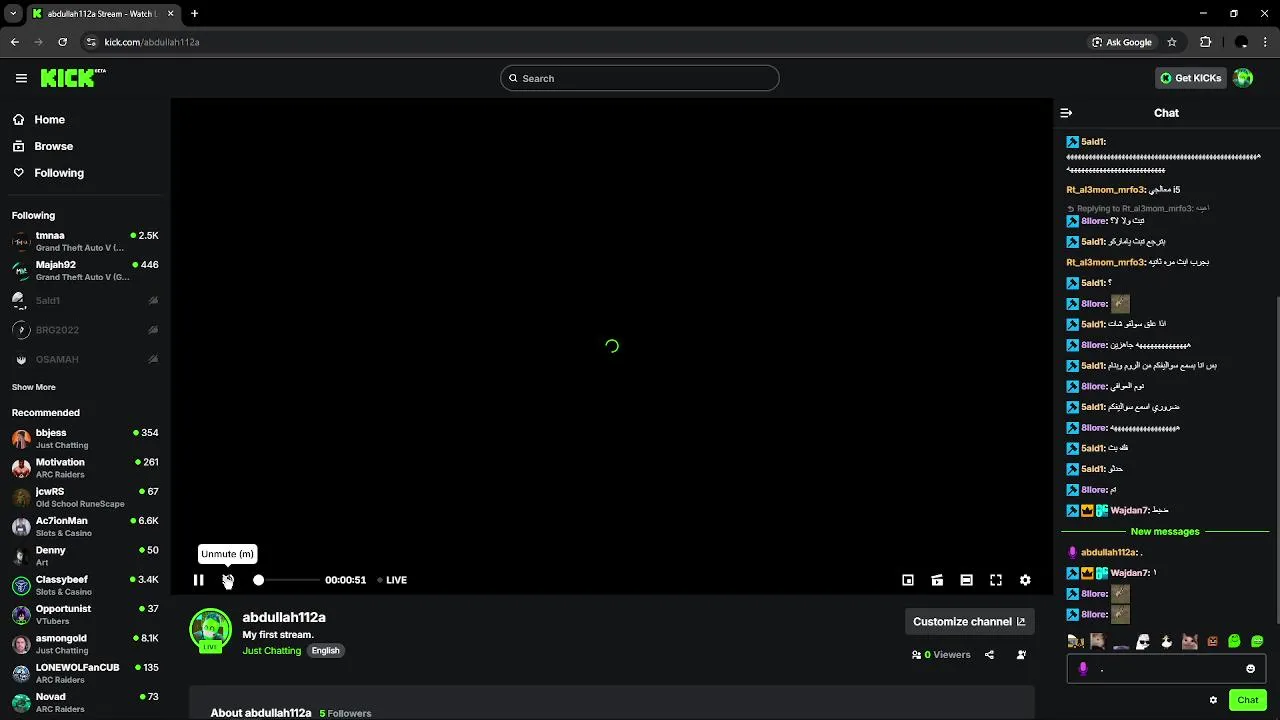Image resolution: width=1280 pixels, height=720 pixels.
Task: Open the Just Chatting category link
Action: coord(271,651)
